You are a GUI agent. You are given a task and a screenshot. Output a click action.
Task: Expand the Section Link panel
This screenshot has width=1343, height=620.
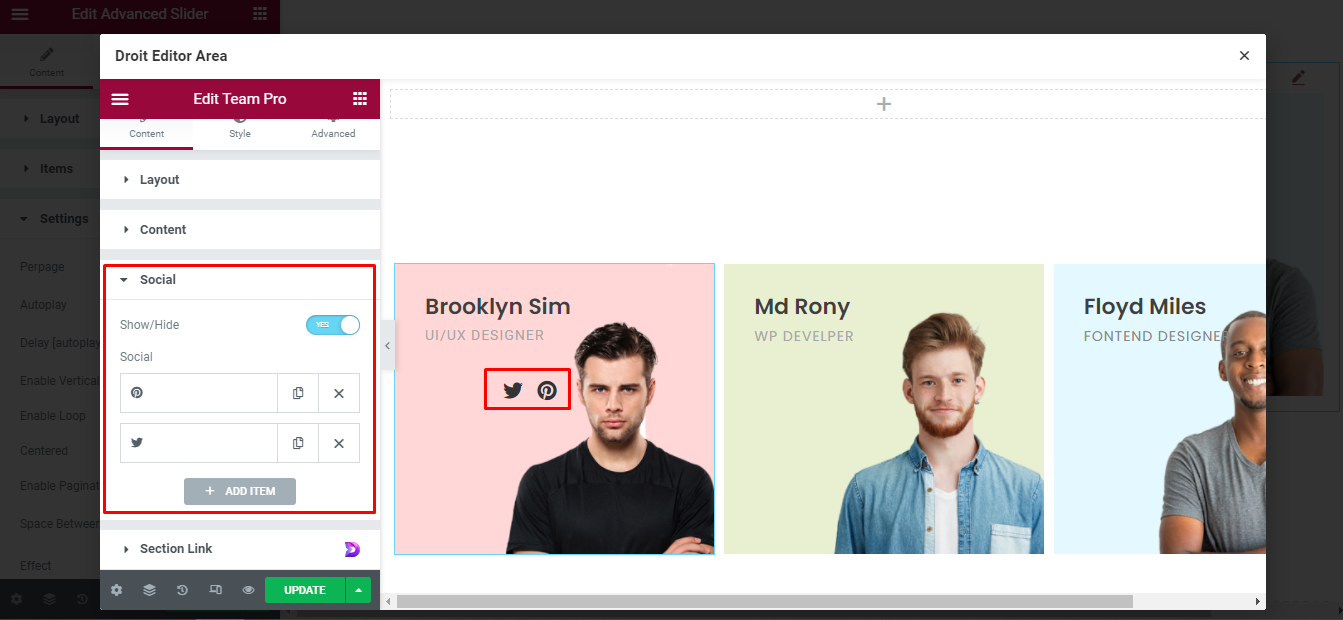pos(240,549)
